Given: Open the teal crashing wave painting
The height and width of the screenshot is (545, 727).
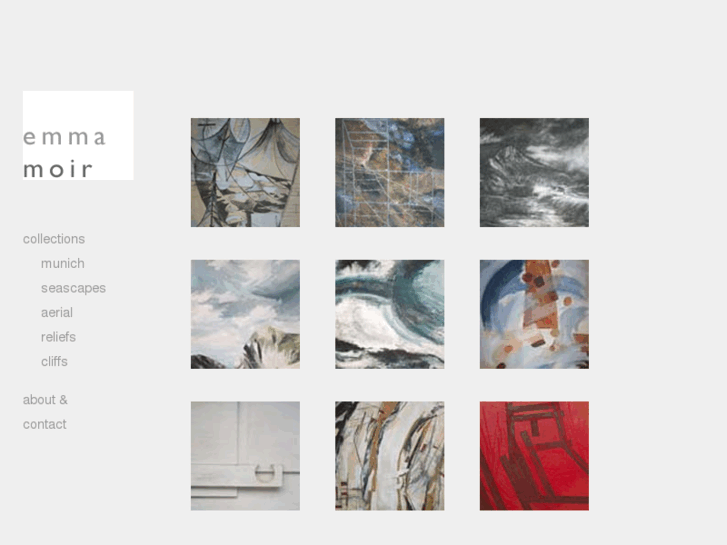Looking at the screenshot, I should pyautogui.click(x=389, y=314).
